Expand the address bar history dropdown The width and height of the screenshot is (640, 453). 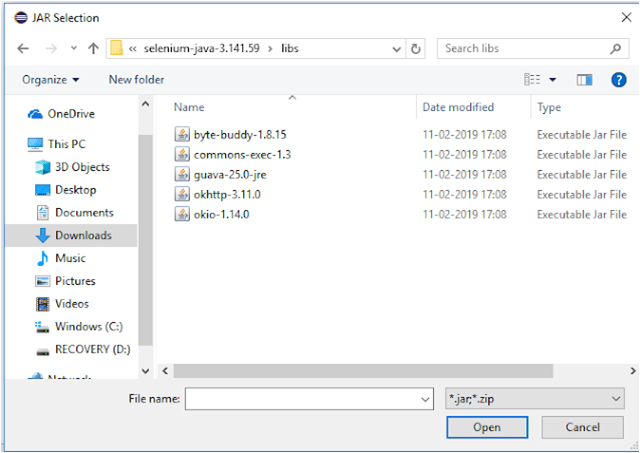click(395, 48)
